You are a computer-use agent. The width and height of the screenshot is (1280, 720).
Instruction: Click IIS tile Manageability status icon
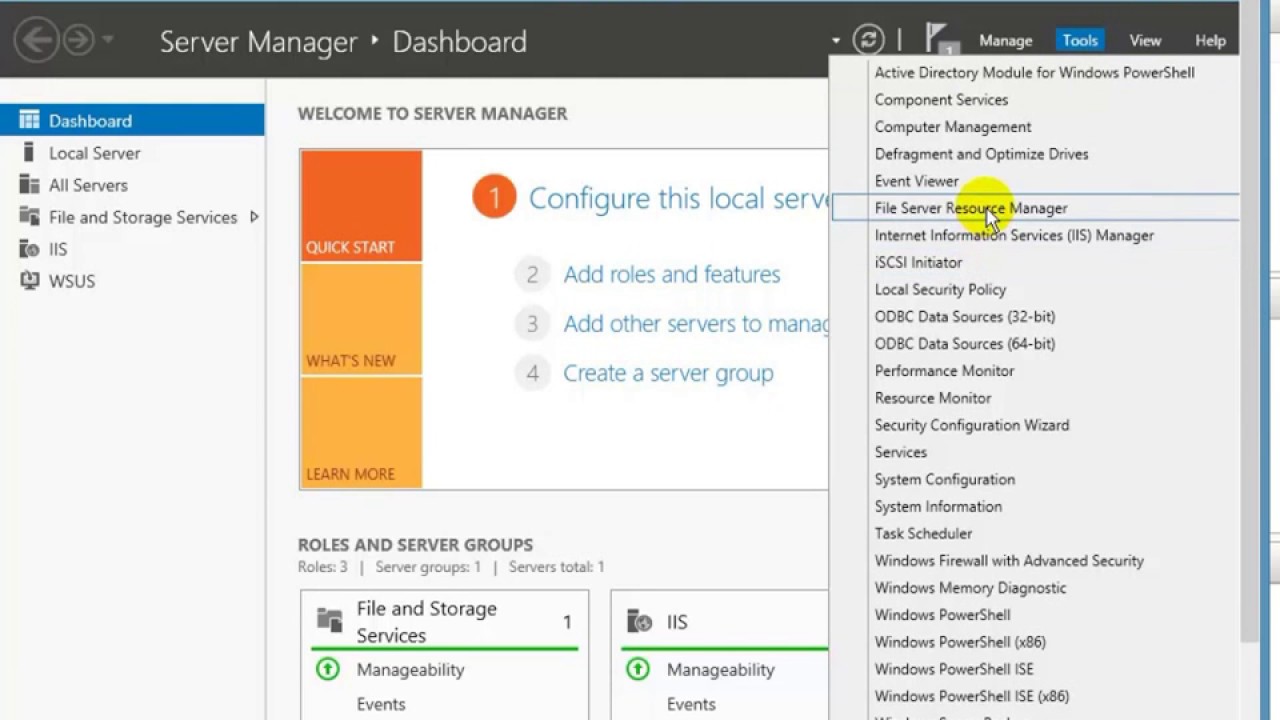click(638, 669)
